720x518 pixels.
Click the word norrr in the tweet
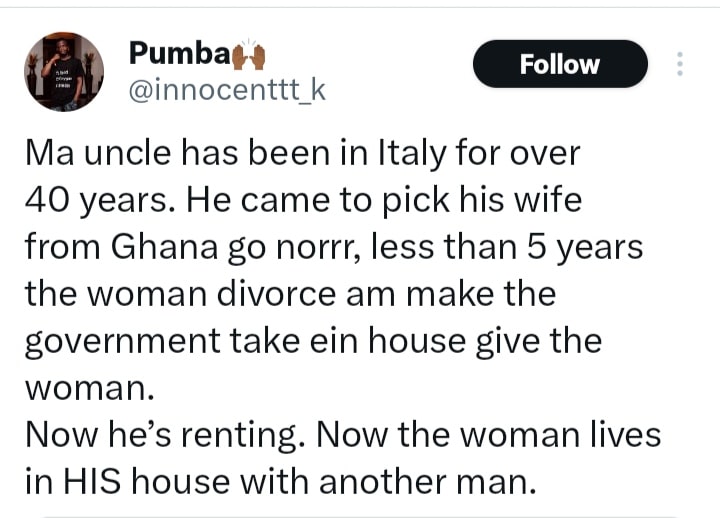(316, 249)
